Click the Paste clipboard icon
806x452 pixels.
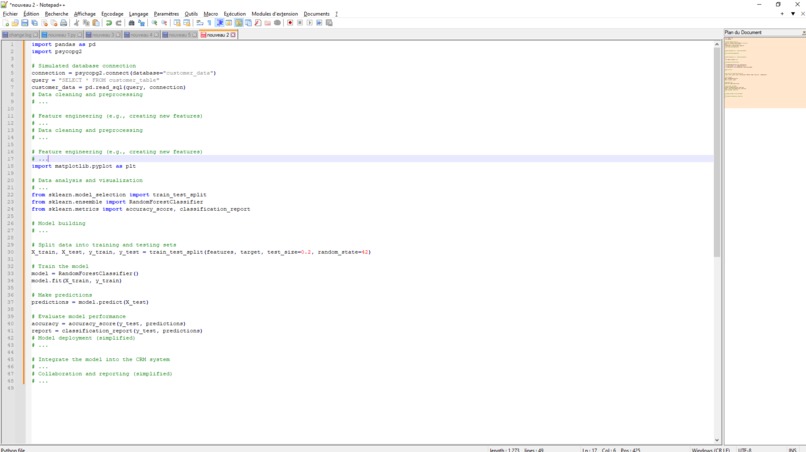96,23
